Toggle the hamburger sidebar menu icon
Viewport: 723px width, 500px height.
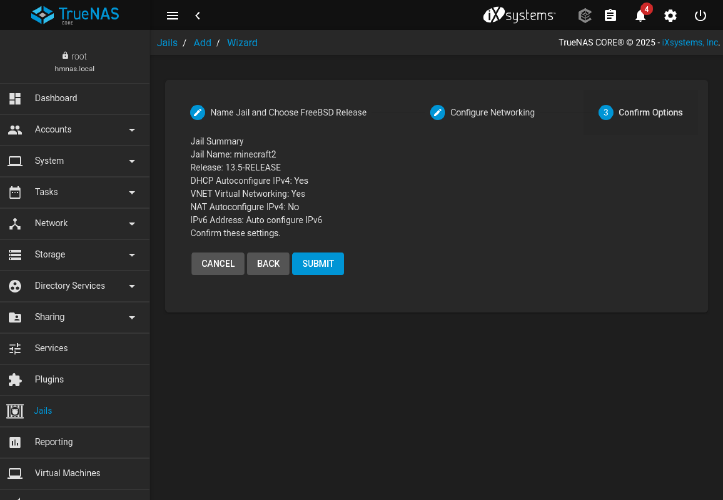click(x=172, y=16)
